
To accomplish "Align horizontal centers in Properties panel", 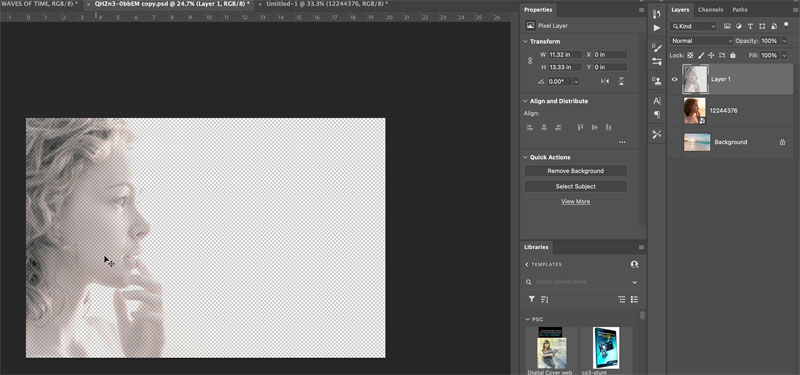I will tap(544, 128).
